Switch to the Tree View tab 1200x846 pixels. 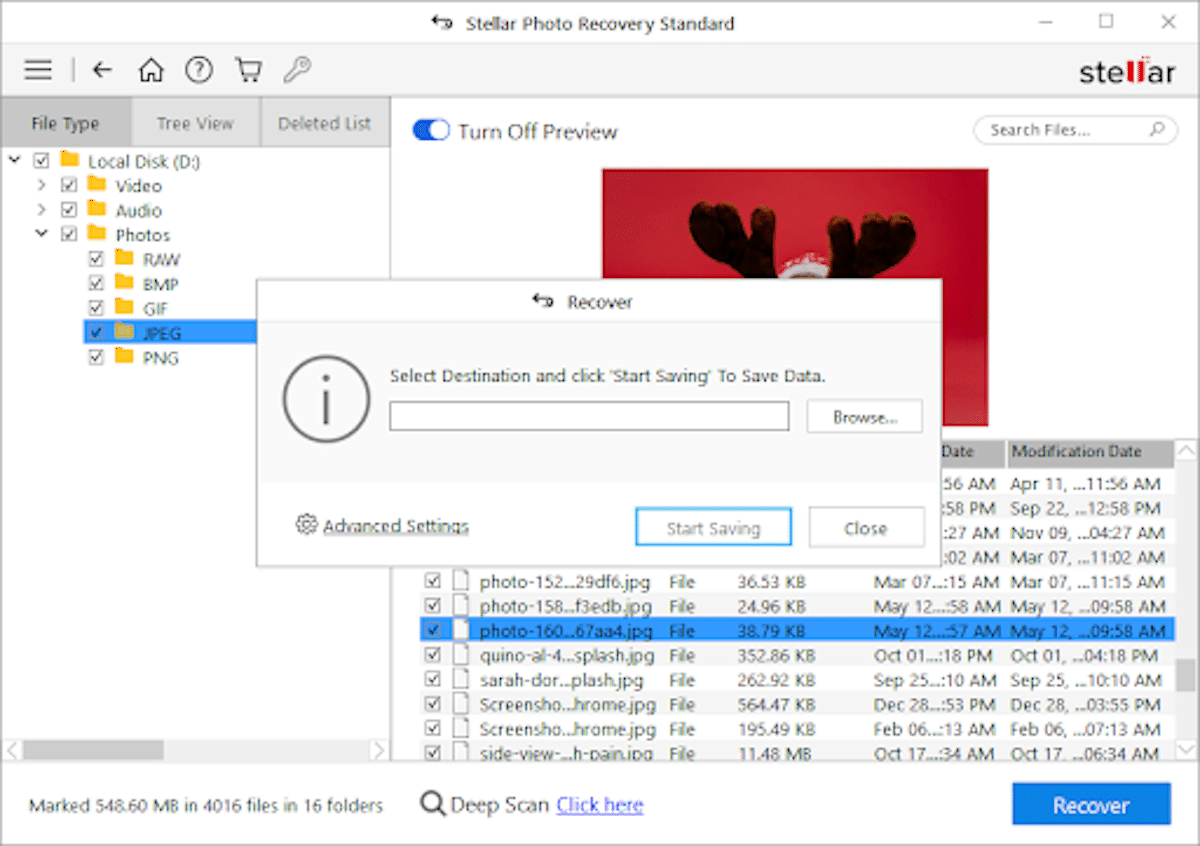coord(195,122)
